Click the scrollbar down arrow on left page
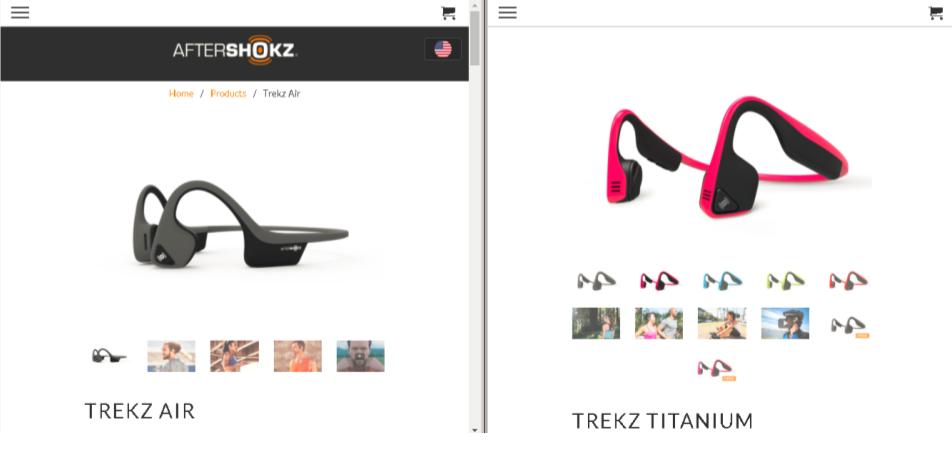This screenshot has width=952, height=457. pyautogui.click(x=475, y=430)
